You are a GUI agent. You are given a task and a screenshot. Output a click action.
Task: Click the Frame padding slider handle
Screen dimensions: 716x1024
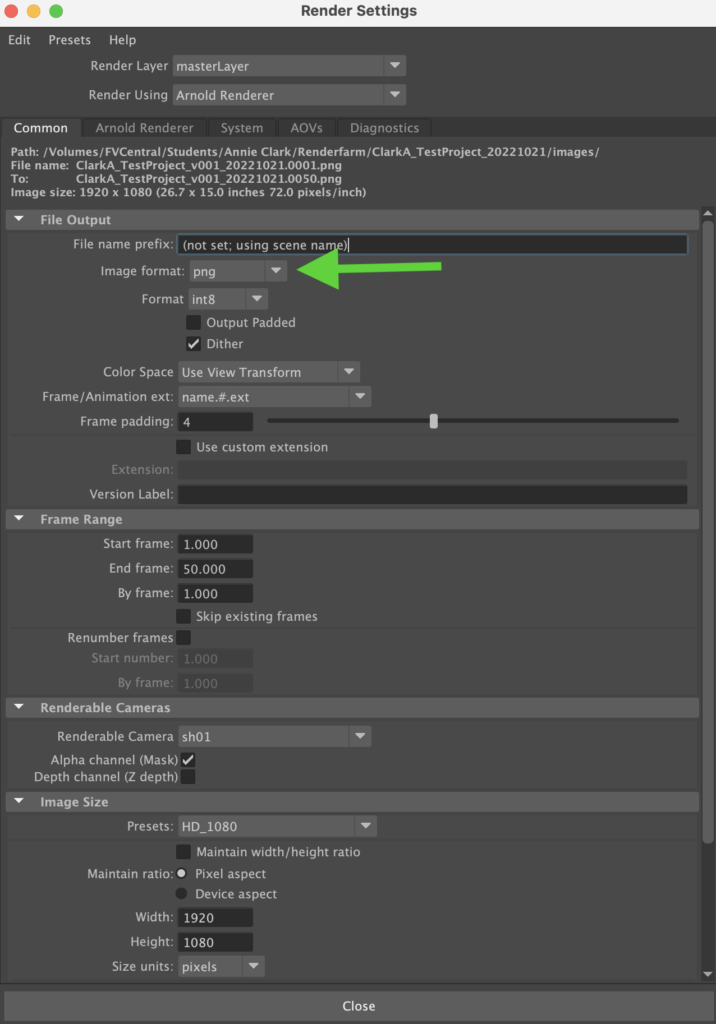(x=434, y=421)
